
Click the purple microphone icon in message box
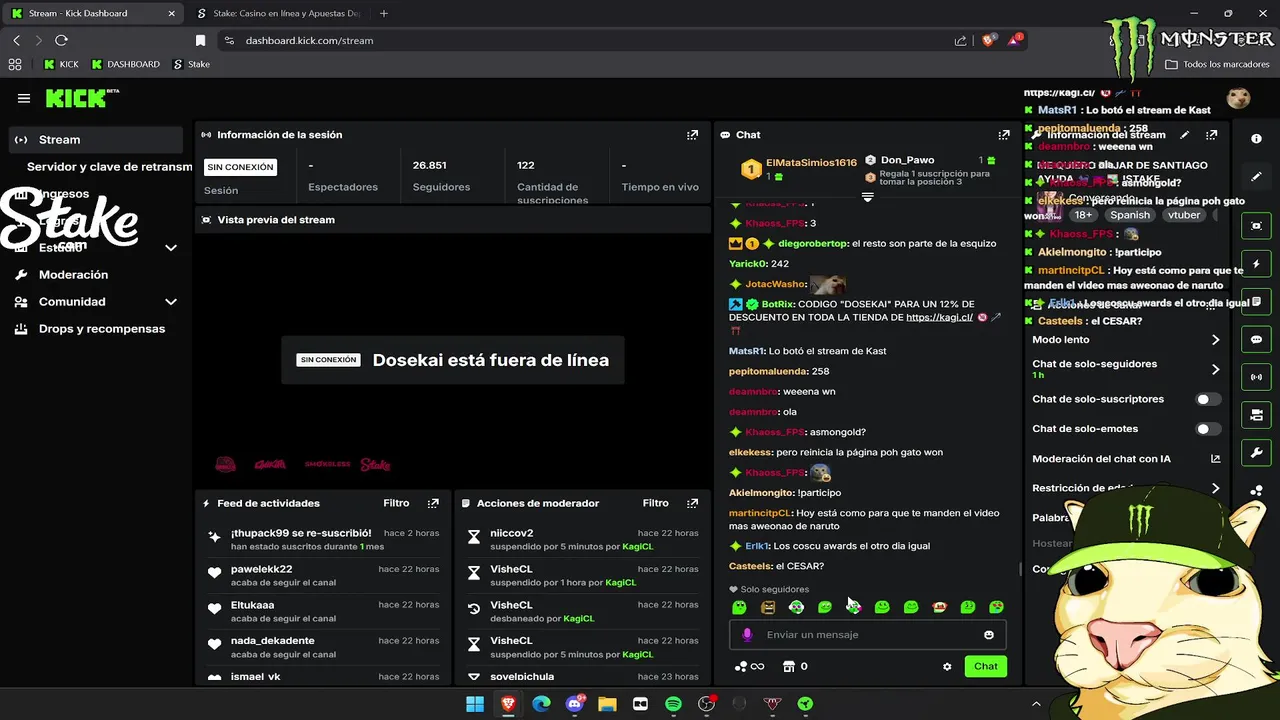coord(747,634)
